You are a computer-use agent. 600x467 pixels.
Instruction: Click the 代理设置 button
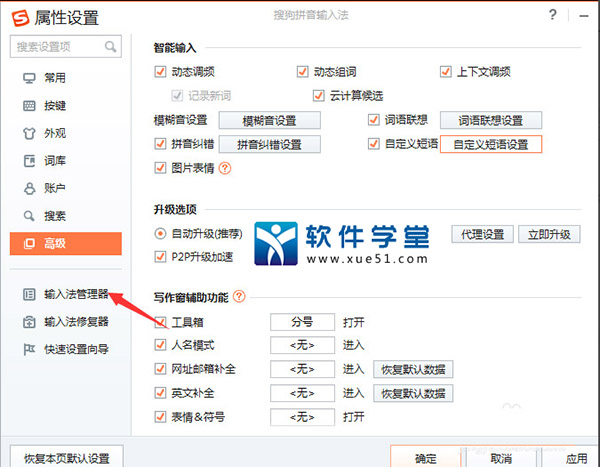483,234
